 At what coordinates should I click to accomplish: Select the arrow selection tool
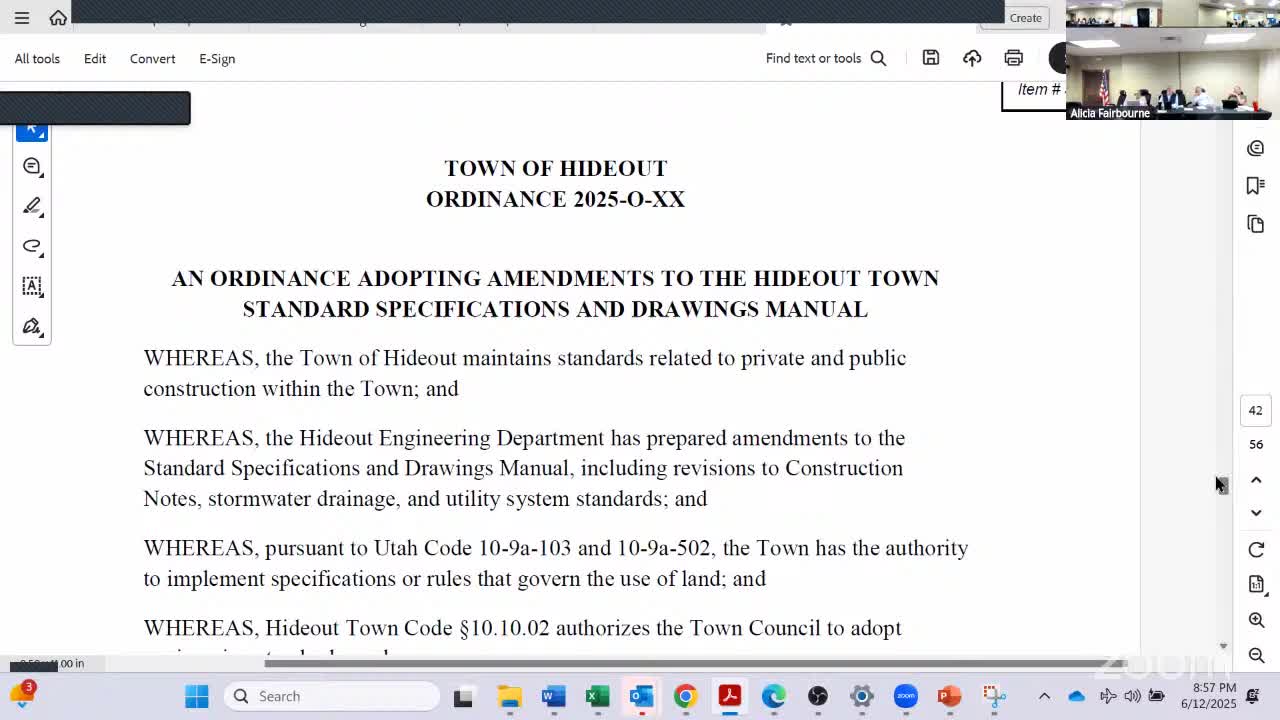click(x=32, y=129)
